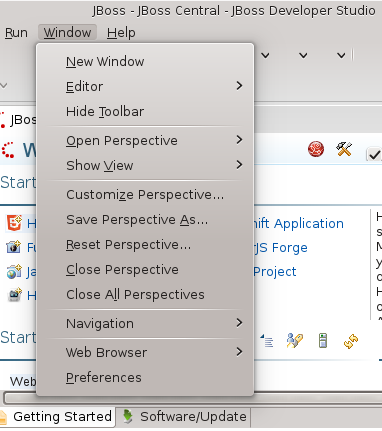Click the yellow refresh arrows icon
Screen dimensions: 382x431
pyautogui.click(x=351, y=341)
